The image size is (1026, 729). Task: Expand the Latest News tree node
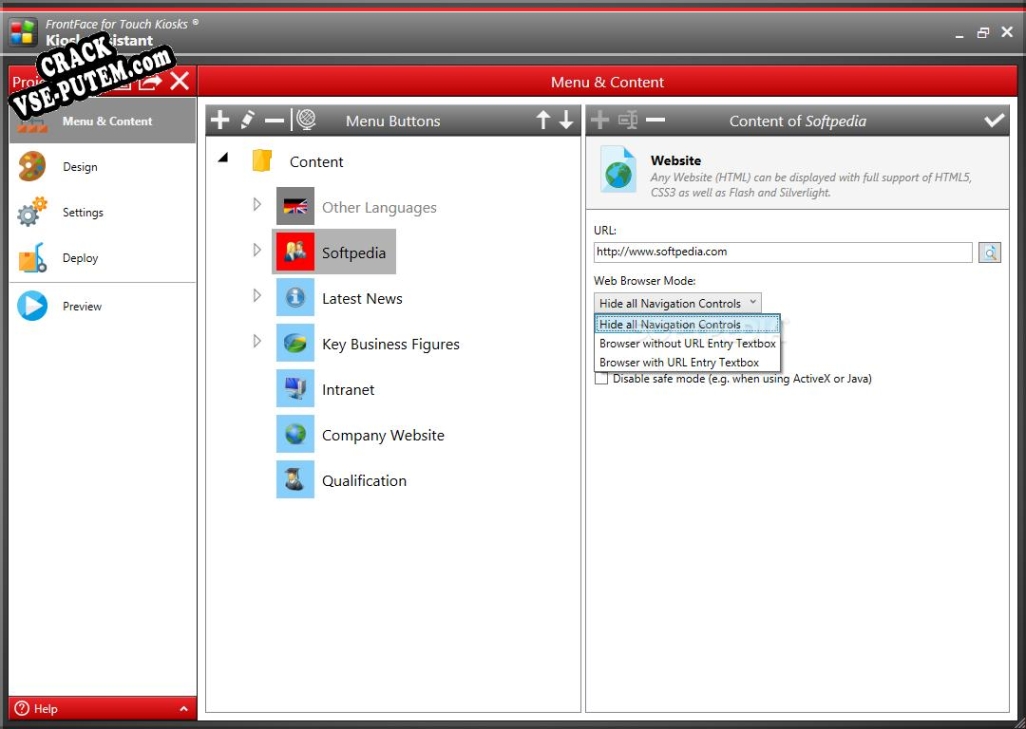click(x=257, y=296)
